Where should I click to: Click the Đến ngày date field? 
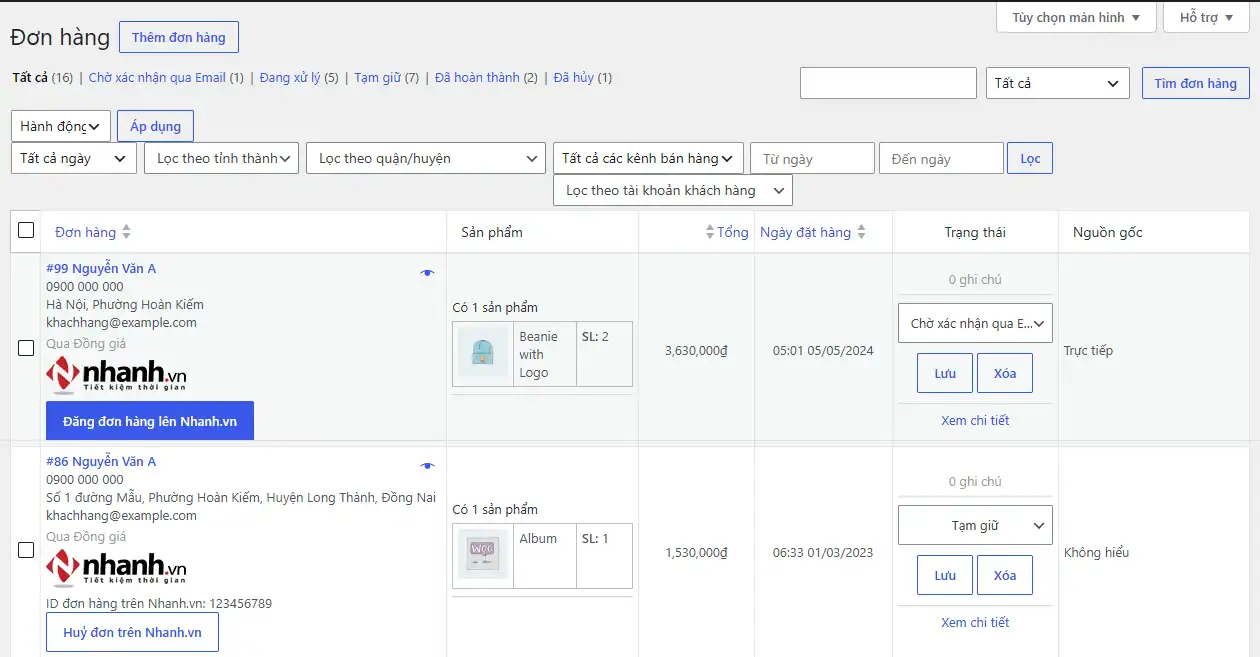941,158
